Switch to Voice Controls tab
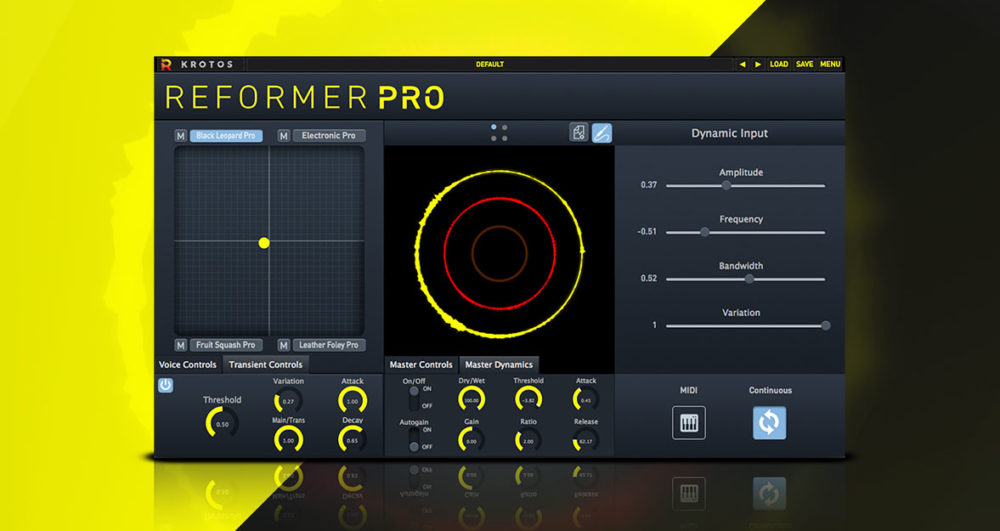Image resolution: width=1000 pixels, height=531 pixels. coord(188,365)
